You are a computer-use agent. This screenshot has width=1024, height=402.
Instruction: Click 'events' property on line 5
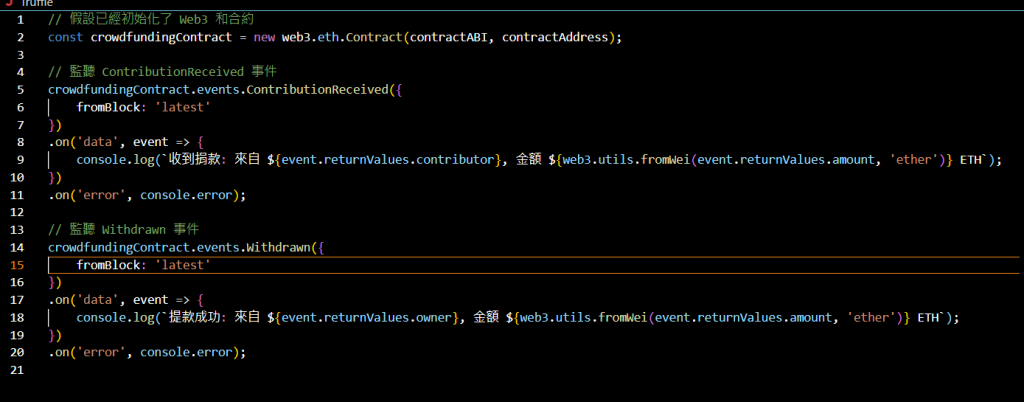[x=218, y=89]
